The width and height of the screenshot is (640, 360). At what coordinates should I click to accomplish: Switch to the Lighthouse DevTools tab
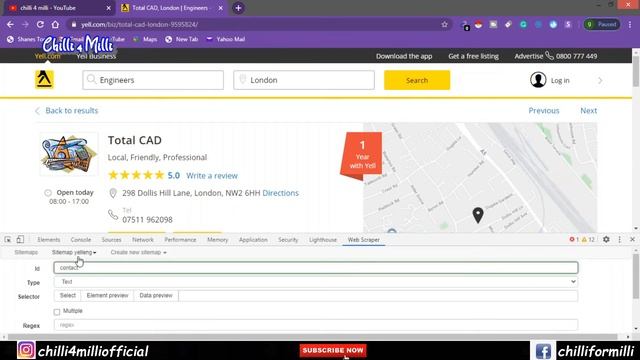point(323,240)
